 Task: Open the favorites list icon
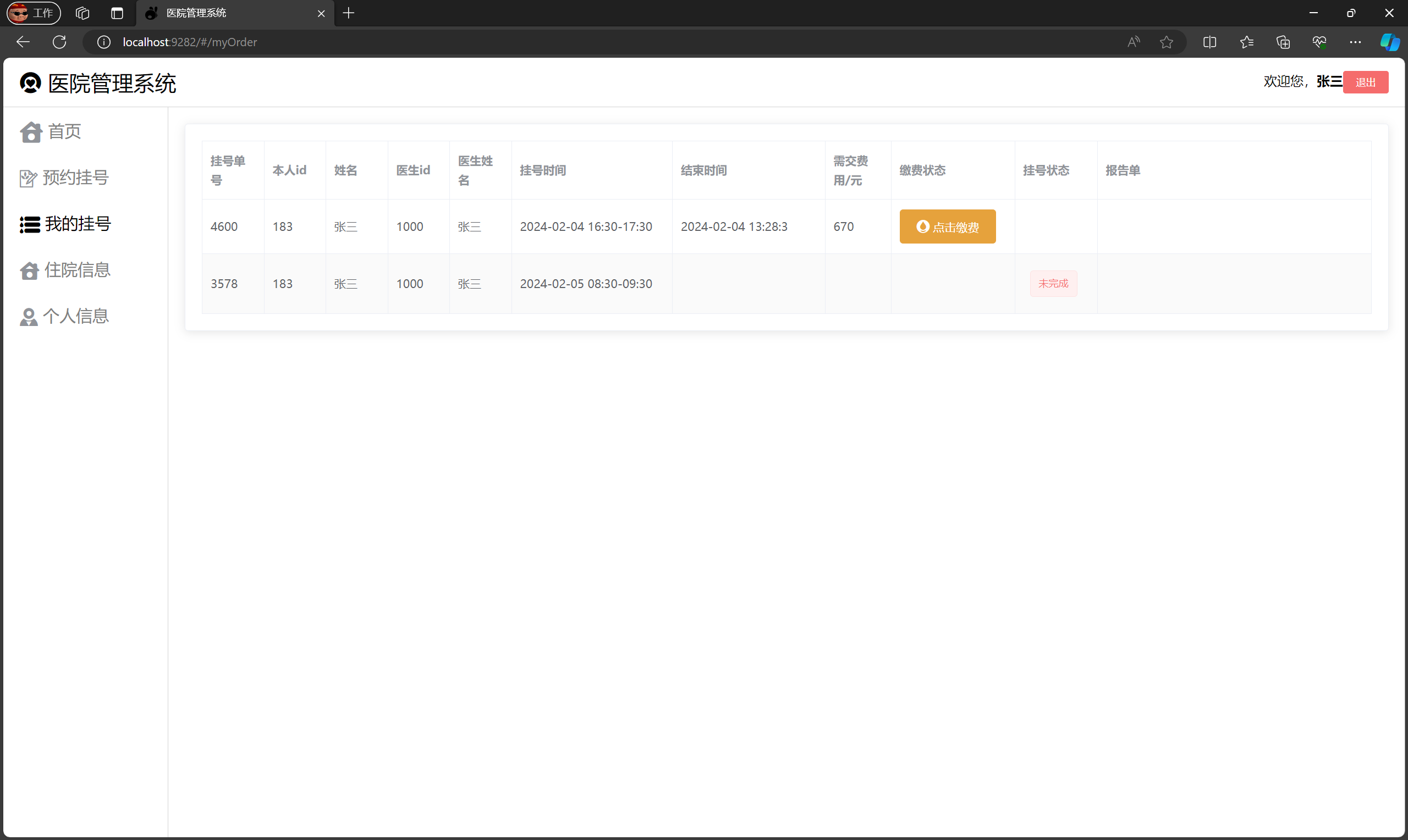(1246, 42)
